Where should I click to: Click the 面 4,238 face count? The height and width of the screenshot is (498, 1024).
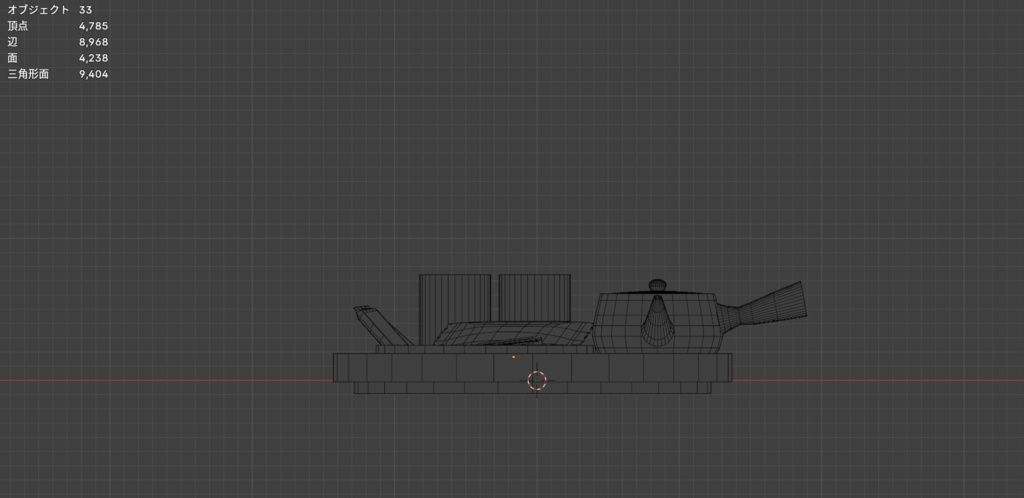(x=57, y=58)
